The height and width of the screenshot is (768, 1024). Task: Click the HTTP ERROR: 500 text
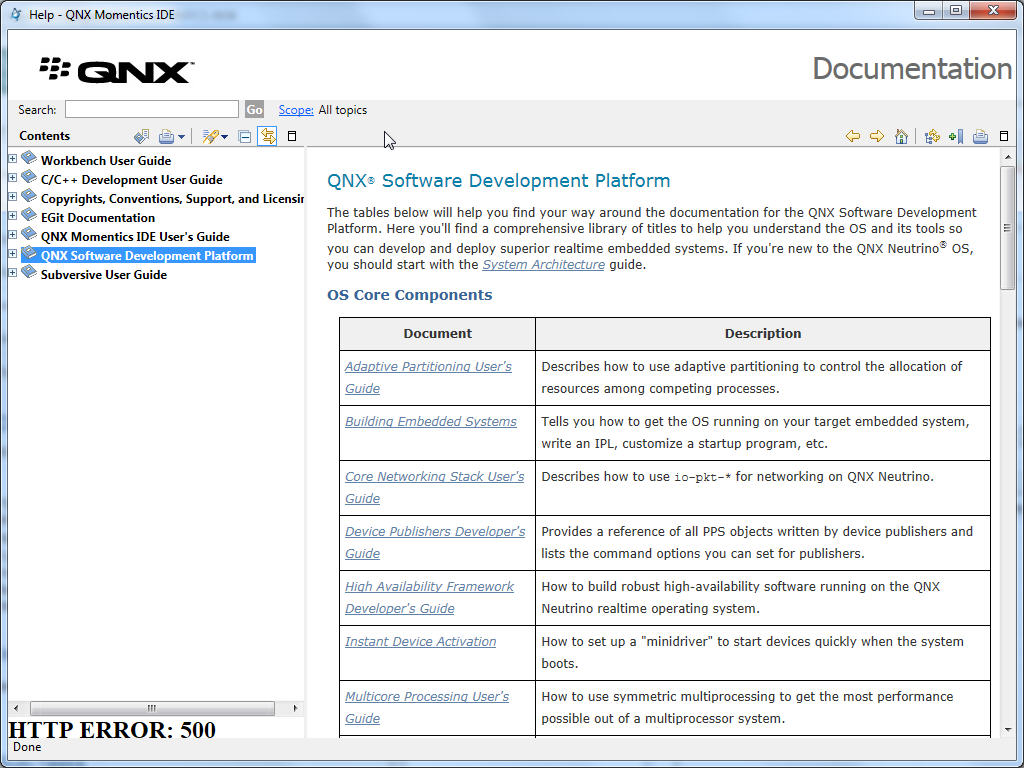point(112,729)
